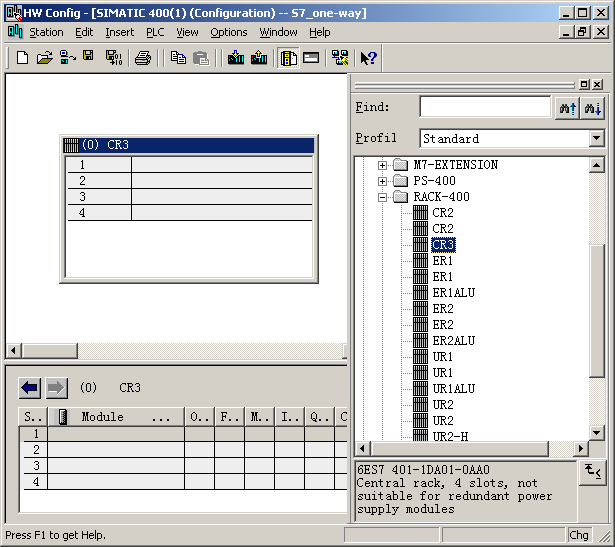Image resolution: width=615 pixels, height=547 pixels.
Task: Select slot 4 in CR3 rack
Action: click(x=190, y=213)
